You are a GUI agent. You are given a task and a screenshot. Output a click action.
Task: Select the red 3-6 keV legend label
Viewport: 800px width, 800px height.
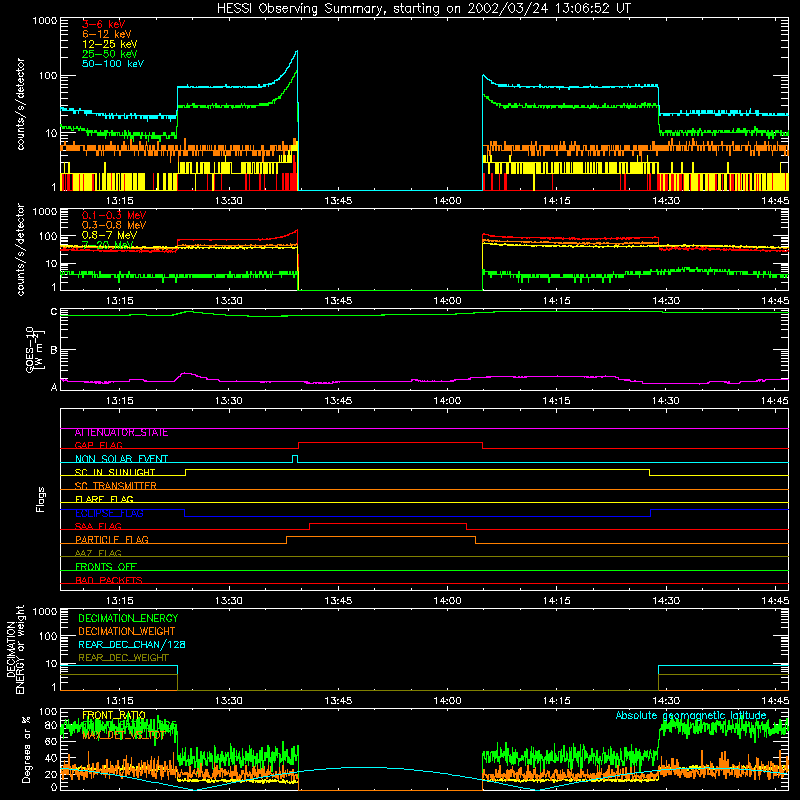(x=104, y=24)
